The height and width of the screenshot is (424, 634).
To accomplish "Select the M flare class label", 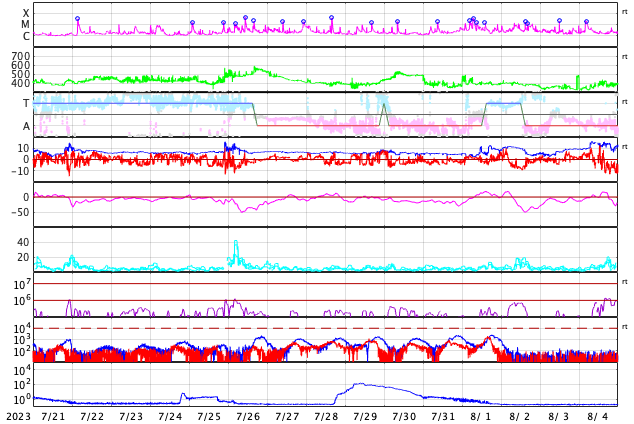I will pos(26,25).
